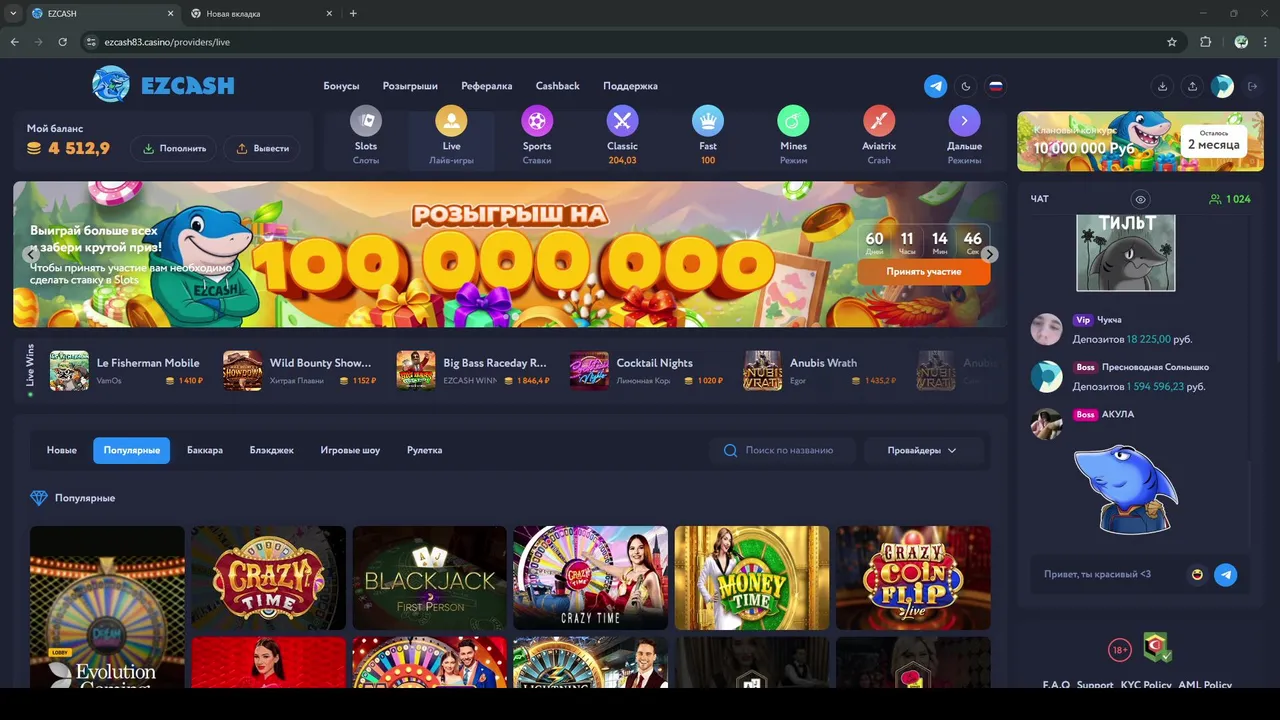Viewport: 1280px width, 720px height.
Task: Open Wild Bounty Showdown live win
Action: pos(300,370)
